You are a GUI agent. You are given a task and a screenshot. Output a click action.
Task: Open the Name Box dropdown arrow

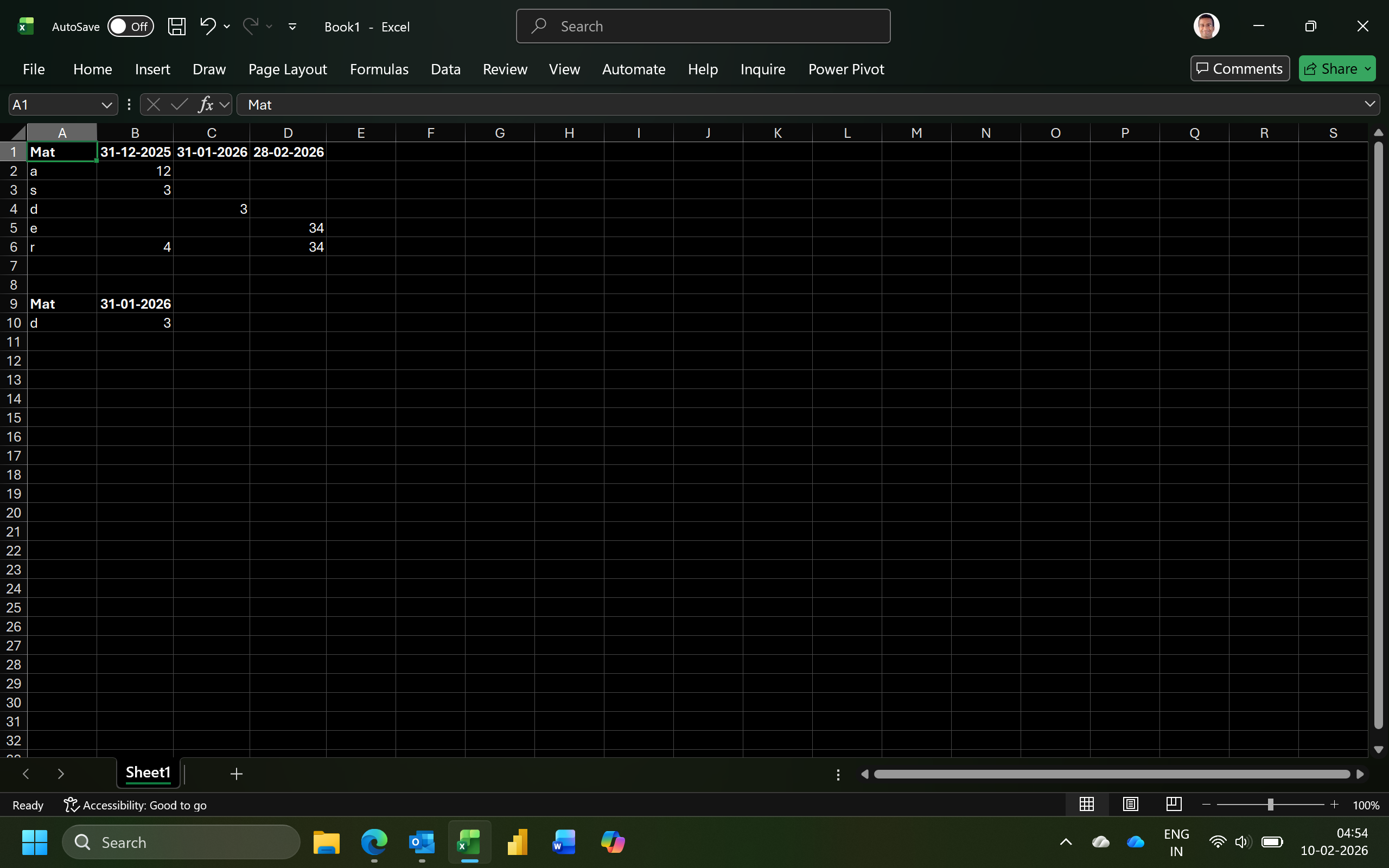click(x=106, y=105)
